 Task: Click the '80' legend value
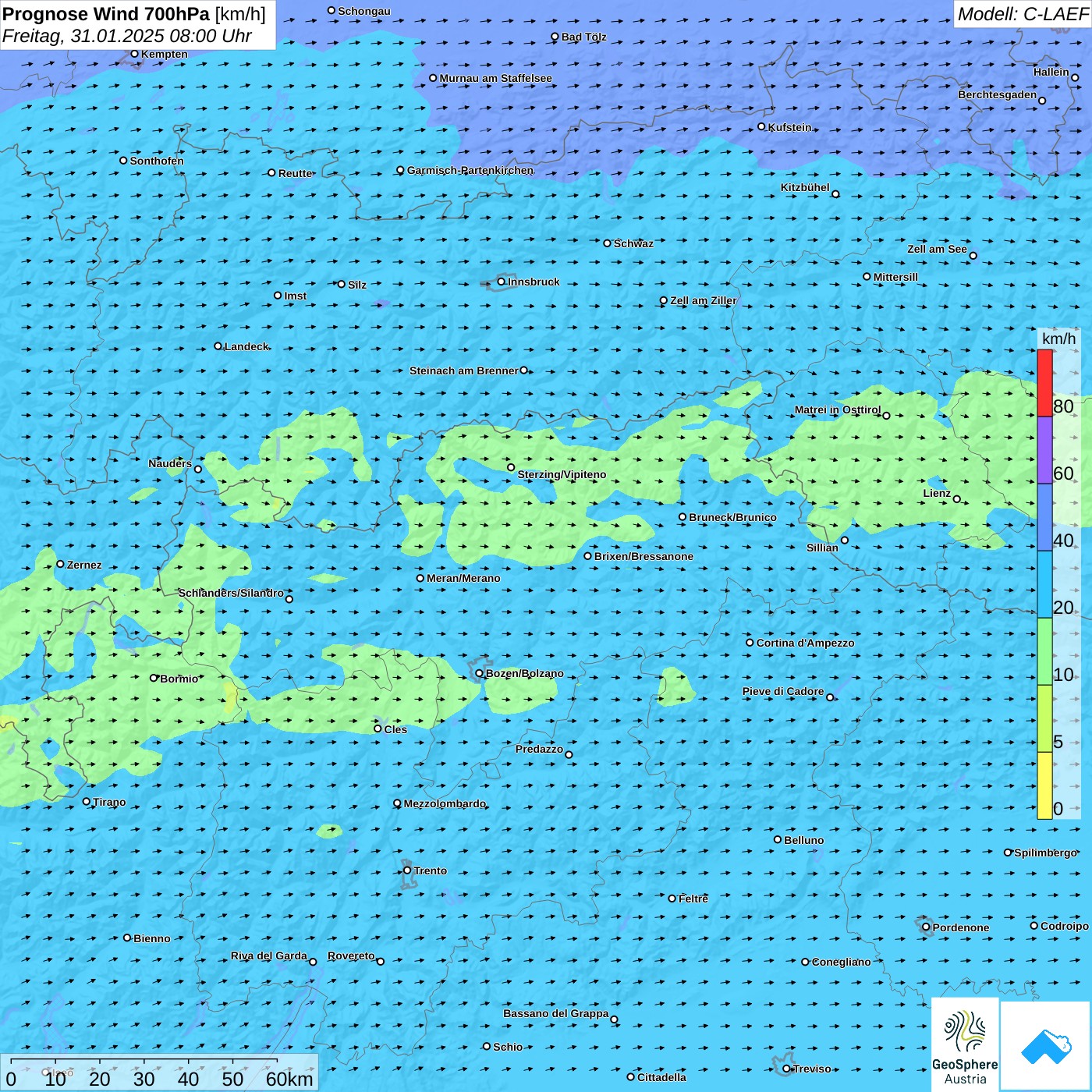1063,406
